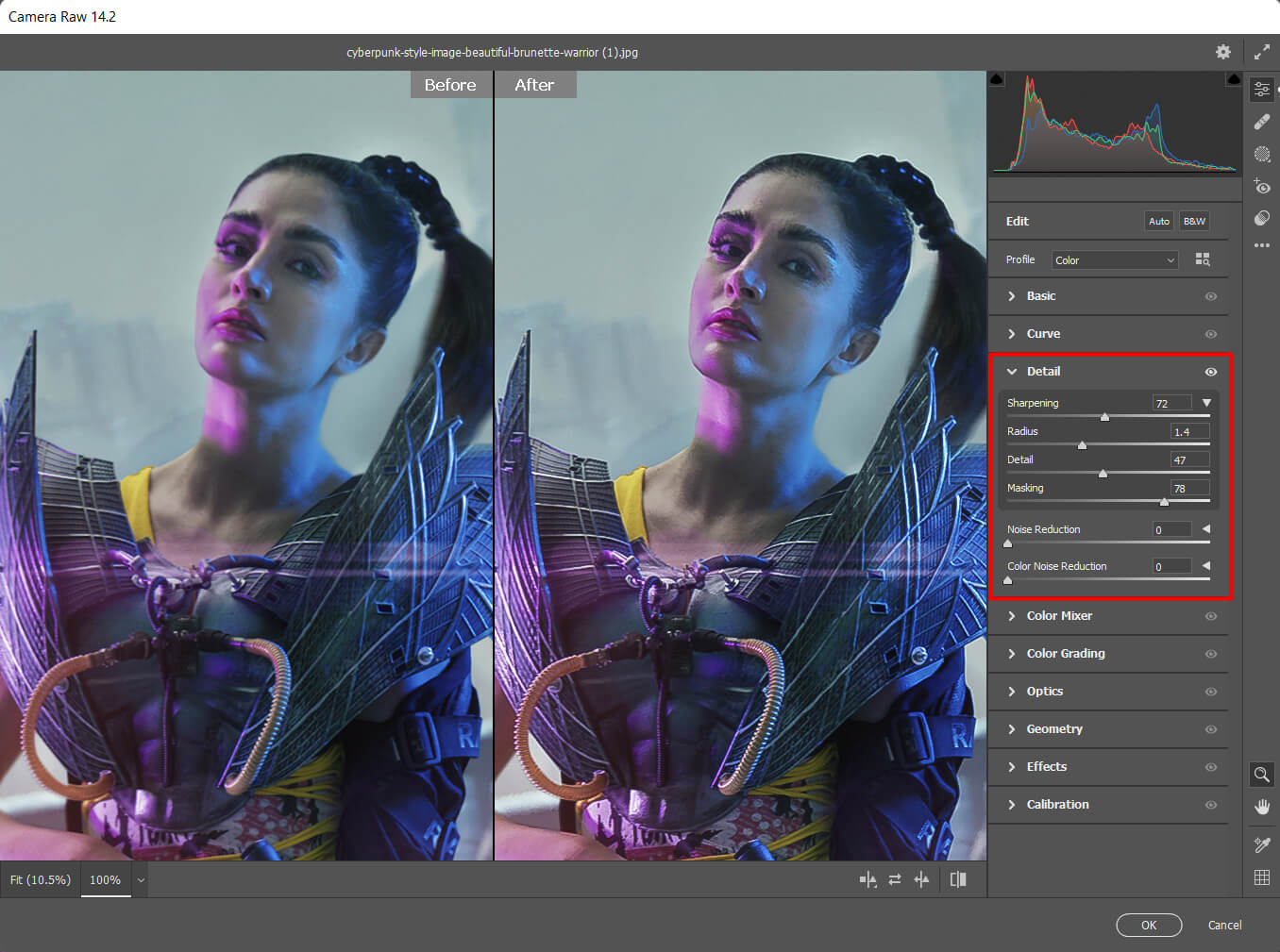Image resolution: width=1280 pixels, height=952 pixels.
Task: Select the Before view label
Action: click(x=450, y=84)
